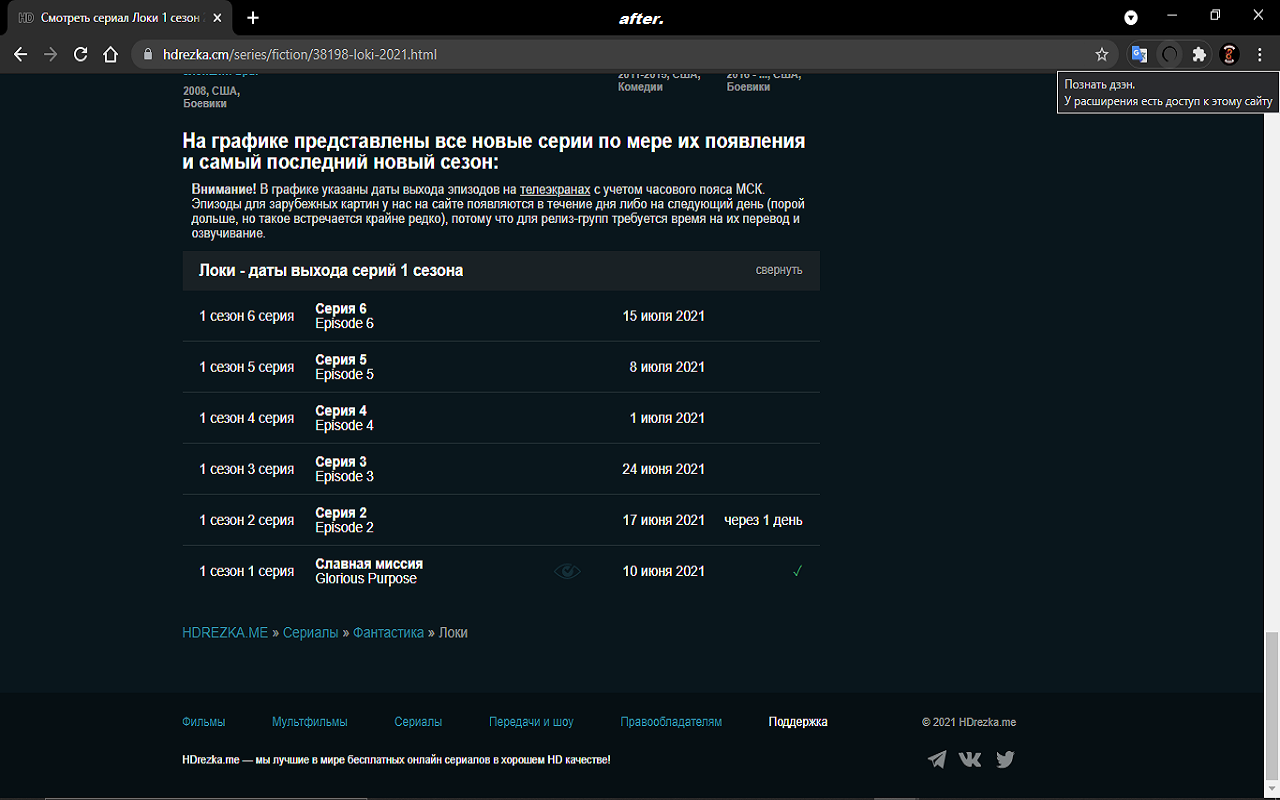Select the Смотреть сериал Локи browser tab
Viewport: 1280px width, 800px height.
[120, 18]
